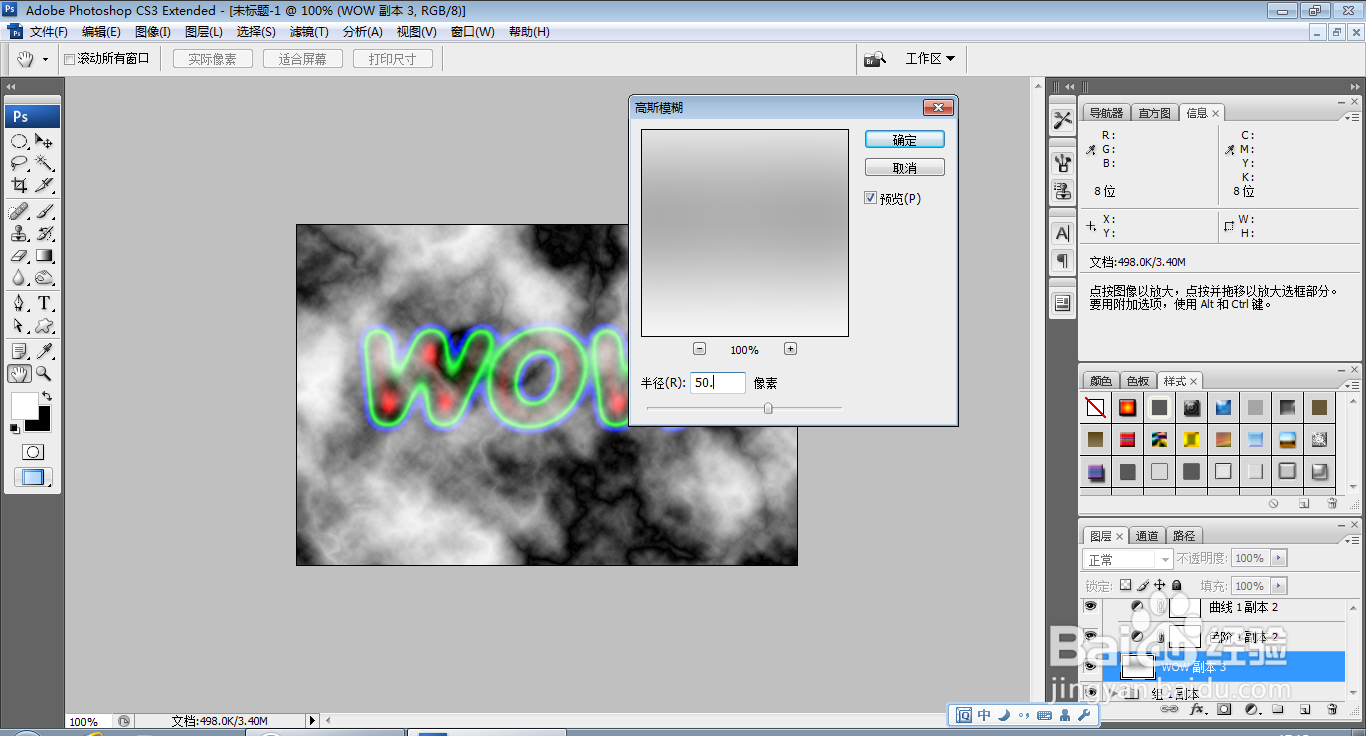
Task: Toggle lock transparent pixels
Action: click(1125, 585)
